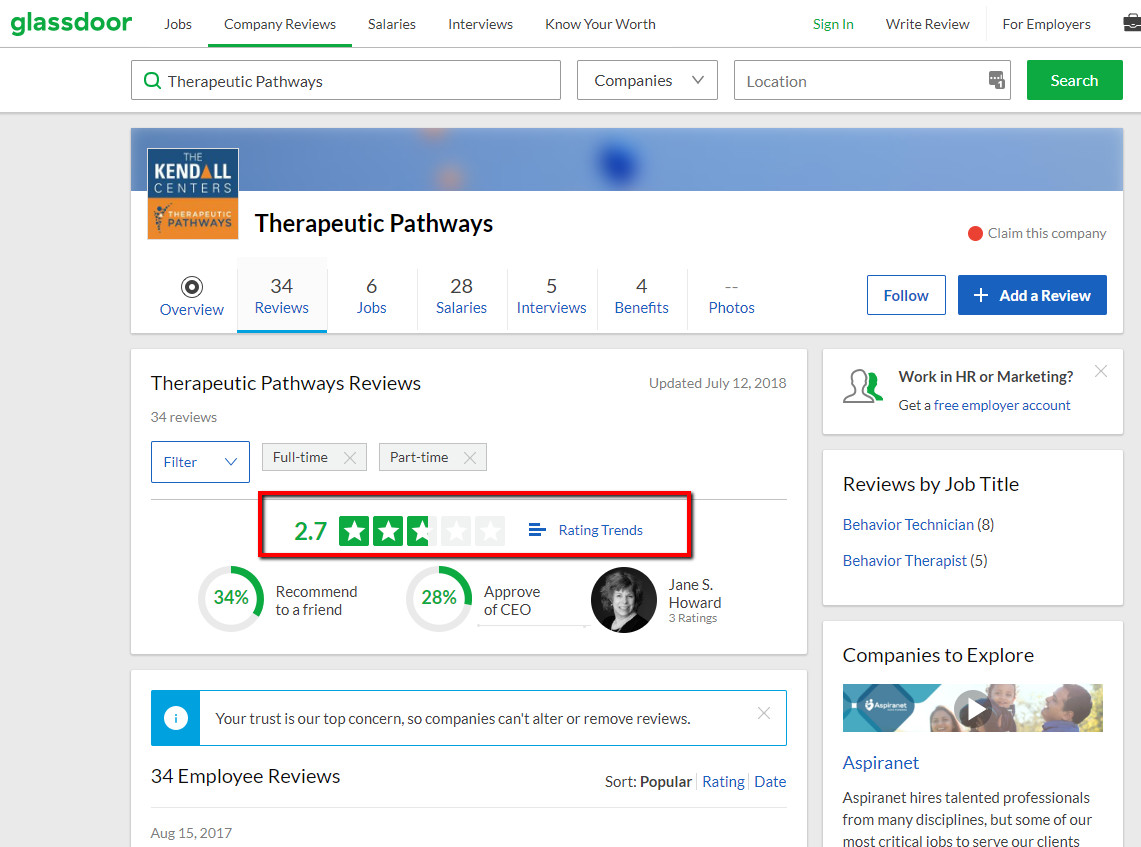Open the Filter dropdown

click(x=200, y=462)
